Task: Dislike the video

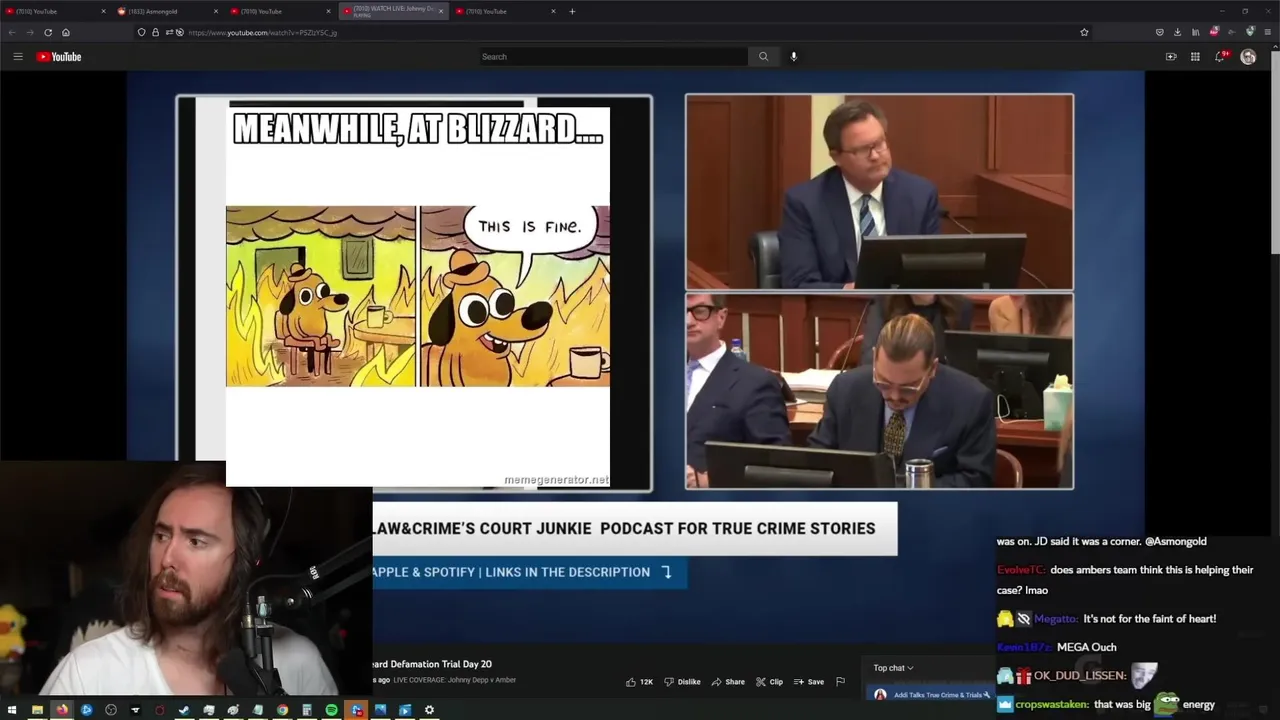Action: point(682,682)
